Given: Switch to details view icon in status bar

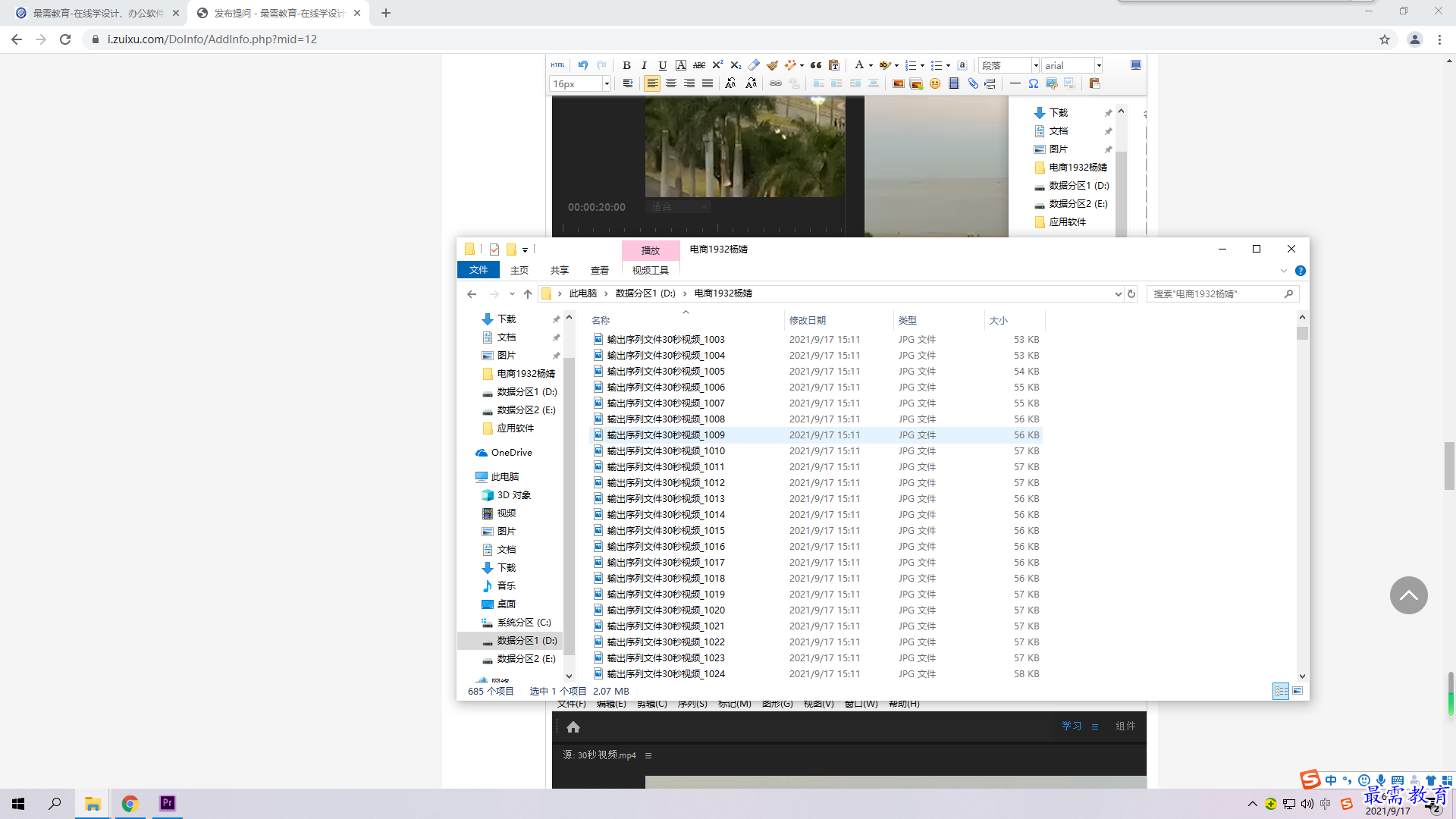Looking at the screenshot, I should (1281, 691).
